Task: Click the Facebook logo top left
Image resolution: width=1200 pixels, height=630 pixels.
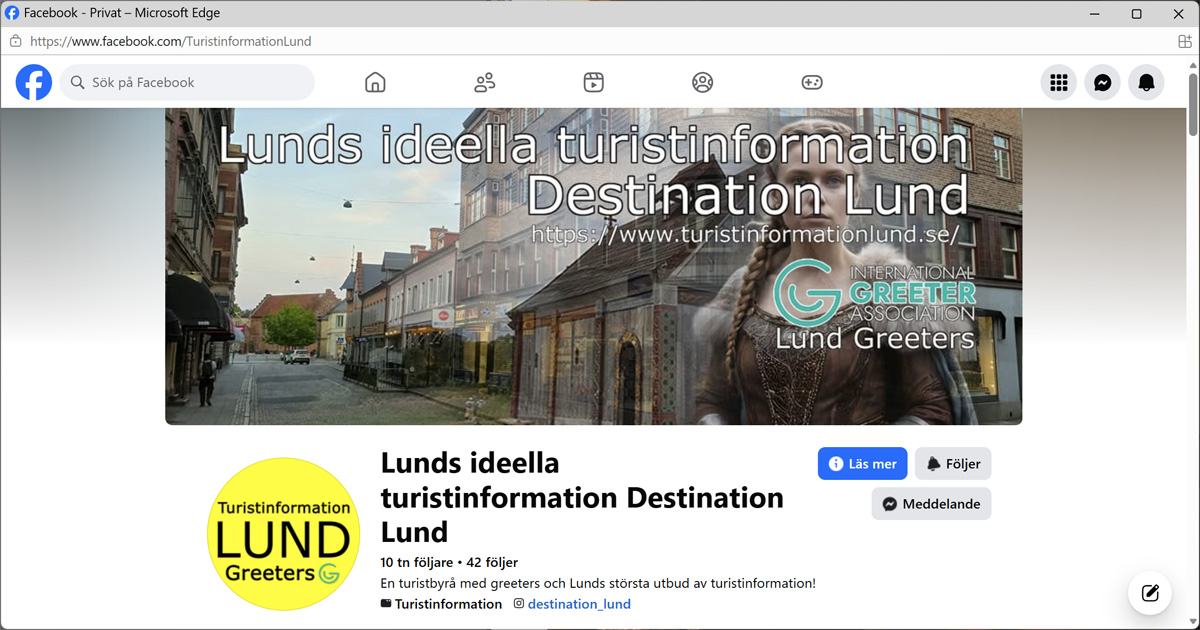Action: point(33,82)
